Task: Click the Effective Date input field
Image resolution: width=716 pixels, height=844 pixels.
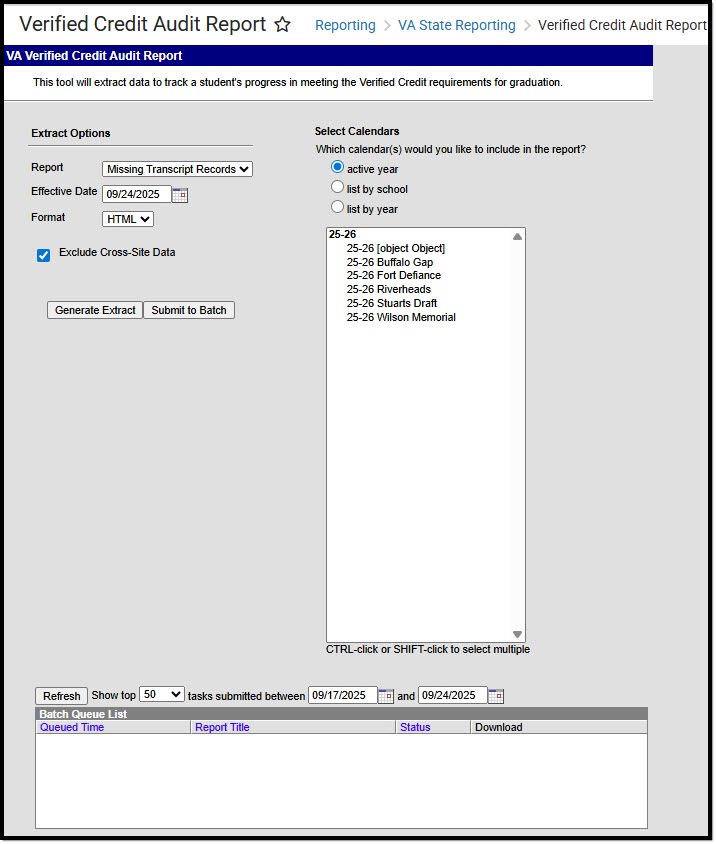Action: [x=137, y=194]
